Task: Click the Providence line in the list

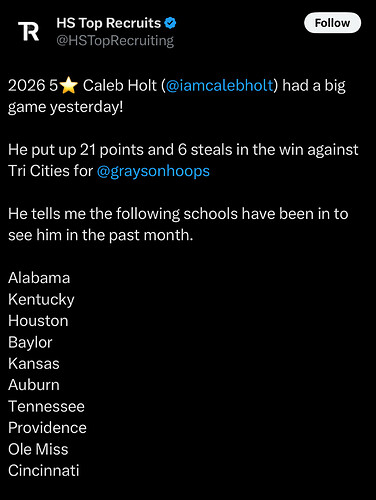Action: click(47, 428)
